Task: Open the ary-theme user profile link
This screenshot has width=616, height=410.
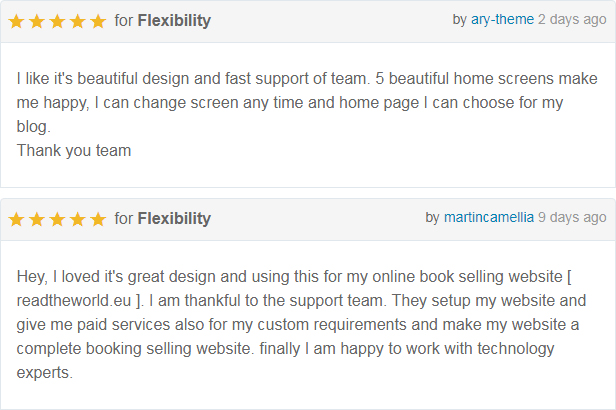Action: 502,20
